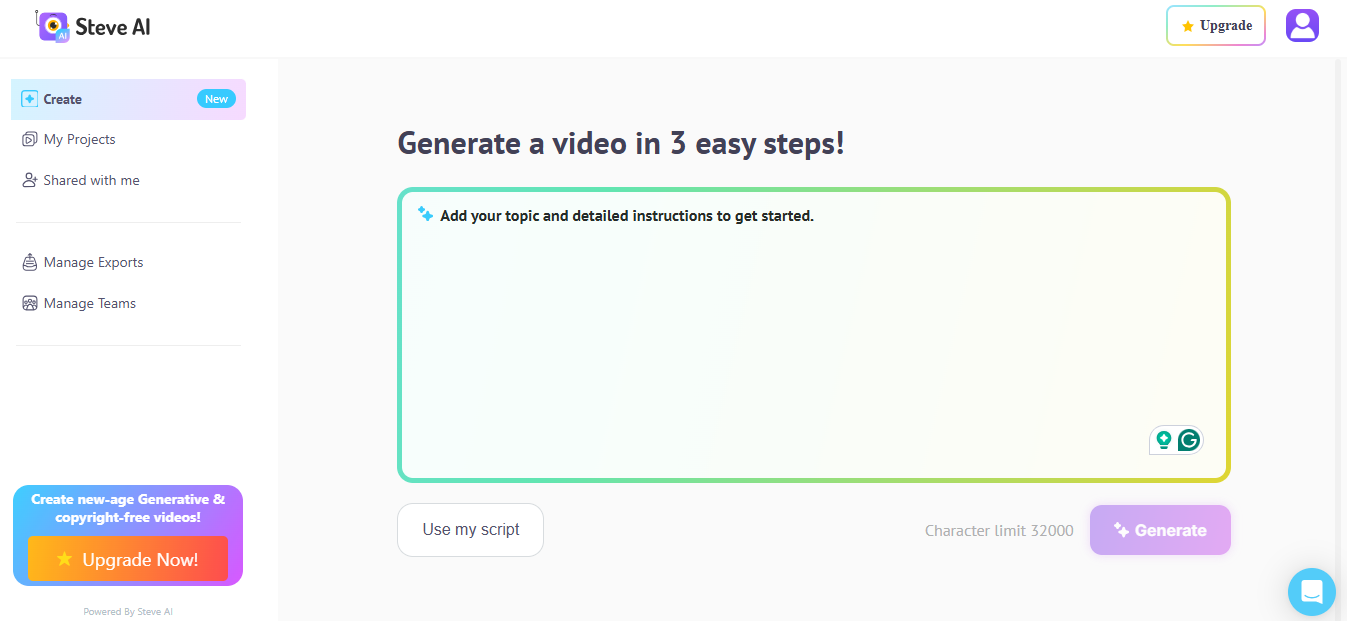This screenshot has height=621, width=1347.
Task: Click the Manage Exports icon
Action: tap(29, 262)
